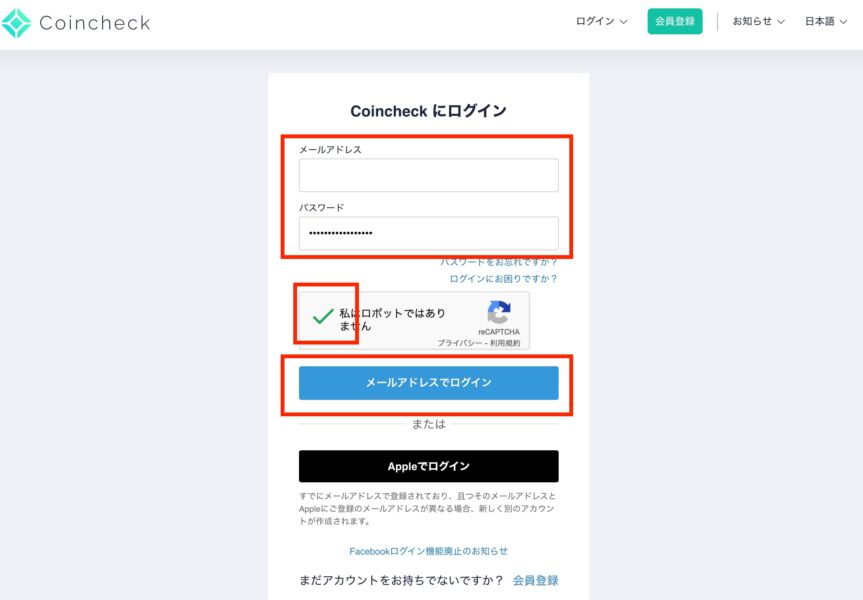This screenshot has height=600, width=863.
Task: Click the chevron next to お知らせ
Action: pyautogui.click(x=780, y=22)
